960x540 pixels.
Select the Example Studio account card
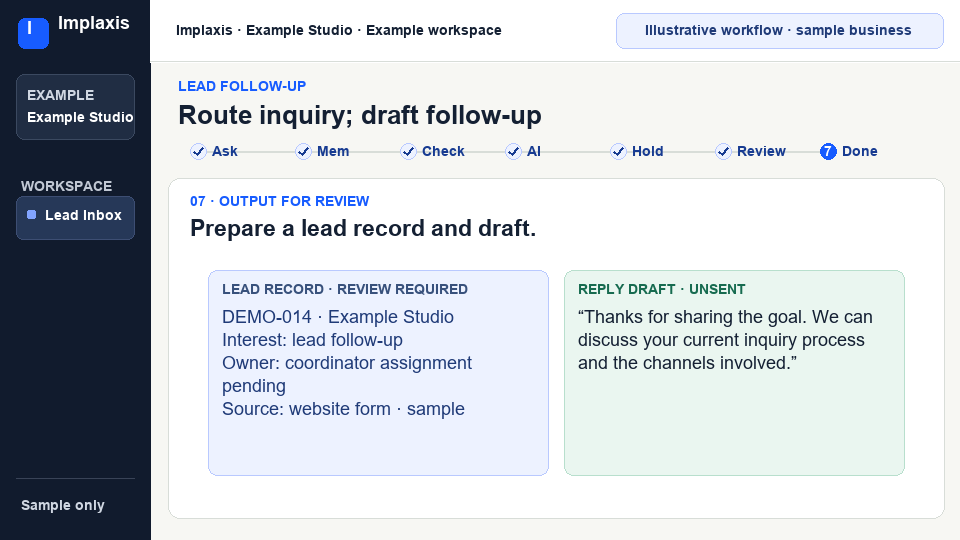75,107
